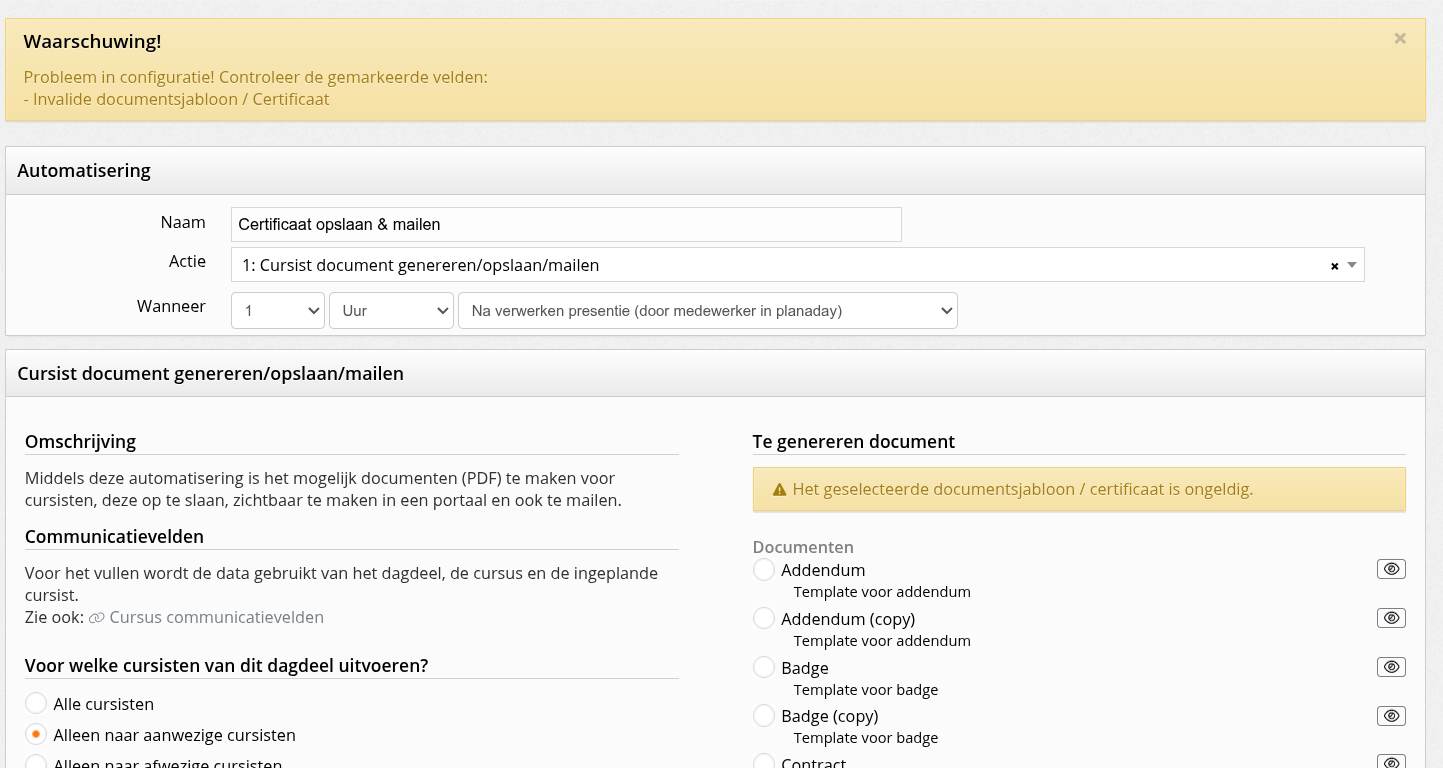Clear the selected Actie with the x icon
Screen dimensions: 1443x768
coord(1334,266)
